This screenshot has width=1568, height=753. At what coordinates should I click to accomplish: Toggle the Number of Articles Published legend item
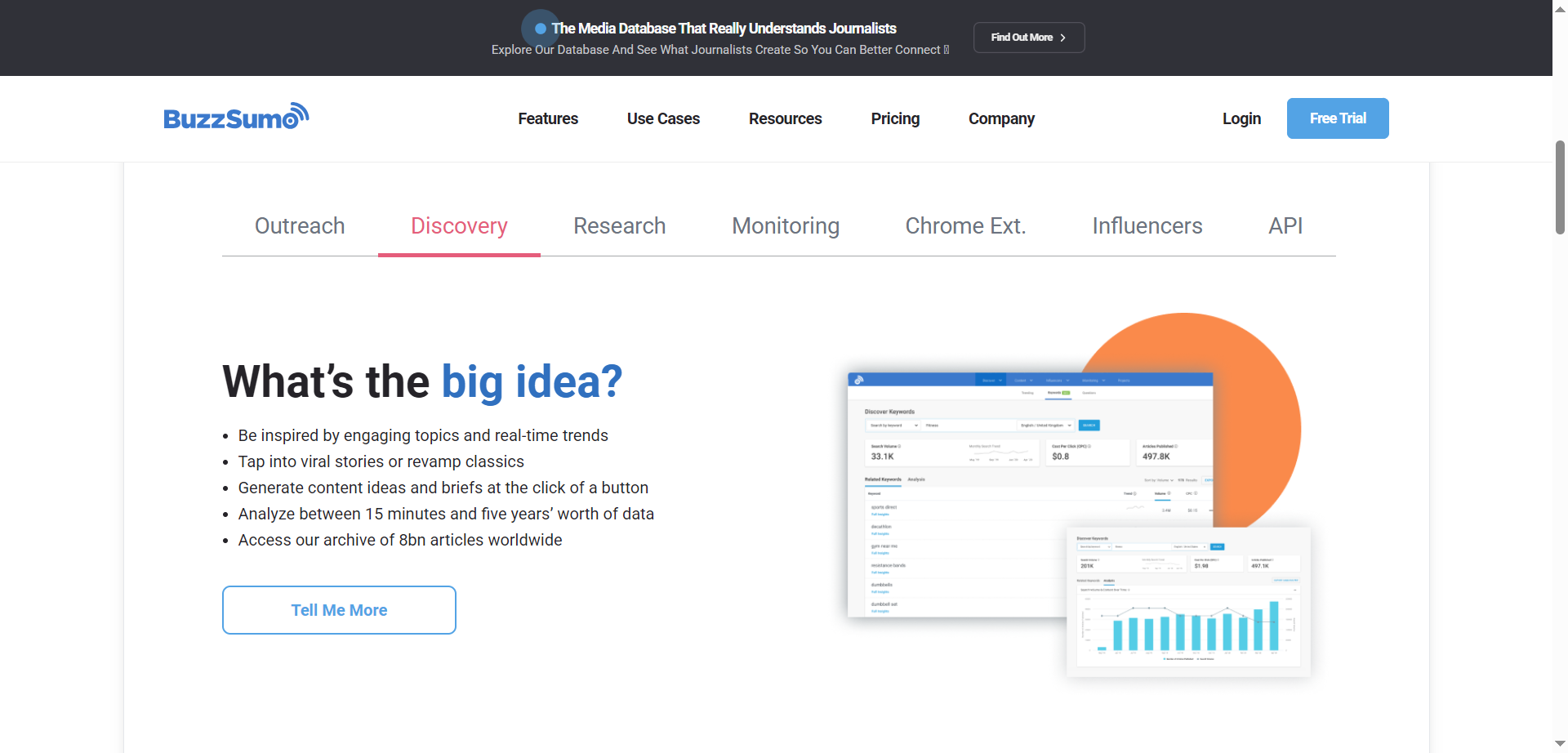coord(1178,659)
